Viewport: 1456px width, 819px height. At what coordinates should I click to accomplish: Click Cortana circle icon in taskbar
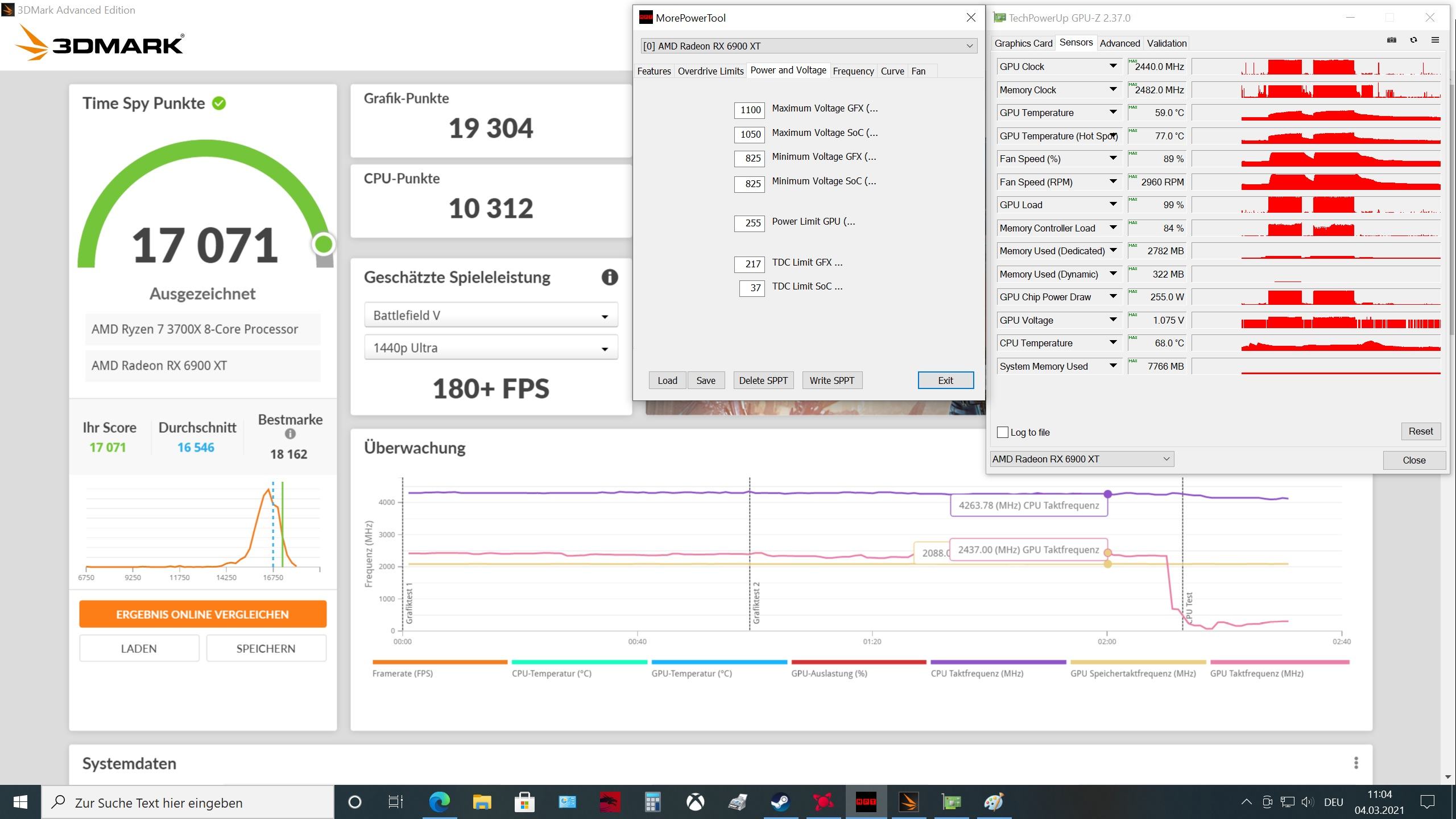[x=354, y=802]
